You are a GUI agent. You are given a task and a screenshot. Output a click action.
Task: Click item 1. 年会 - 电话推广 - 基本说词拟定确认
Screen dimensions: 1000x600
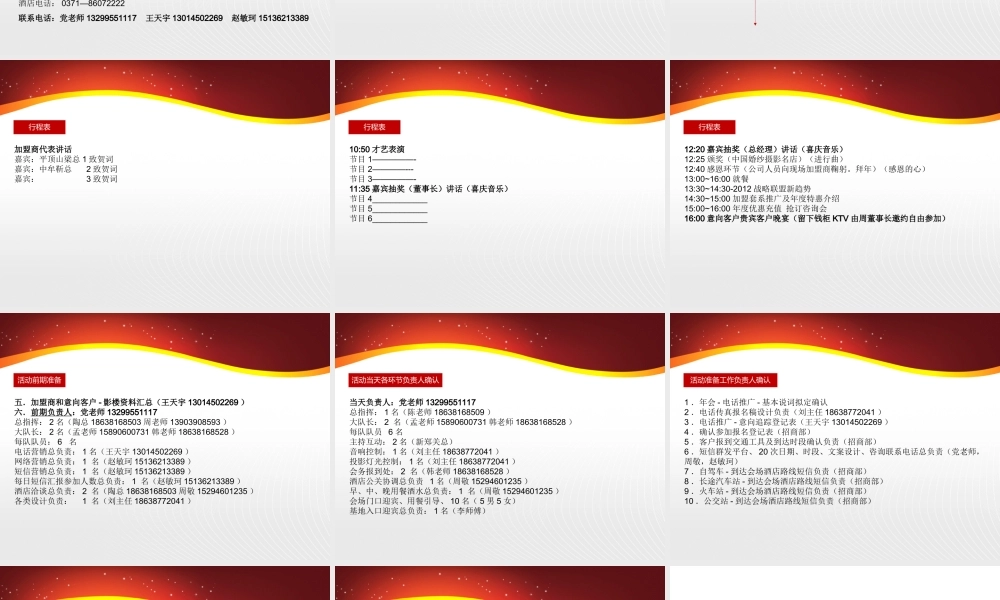coord(756,402)
